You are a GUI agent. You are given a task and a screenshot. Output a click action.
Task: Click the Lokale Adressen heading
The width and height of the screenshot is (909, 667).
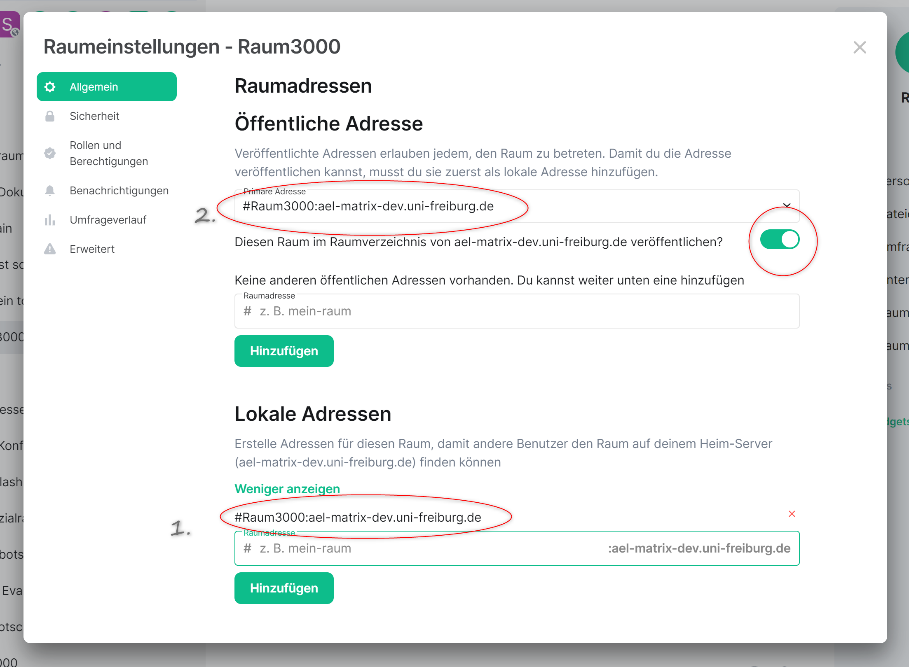point(313,414)
